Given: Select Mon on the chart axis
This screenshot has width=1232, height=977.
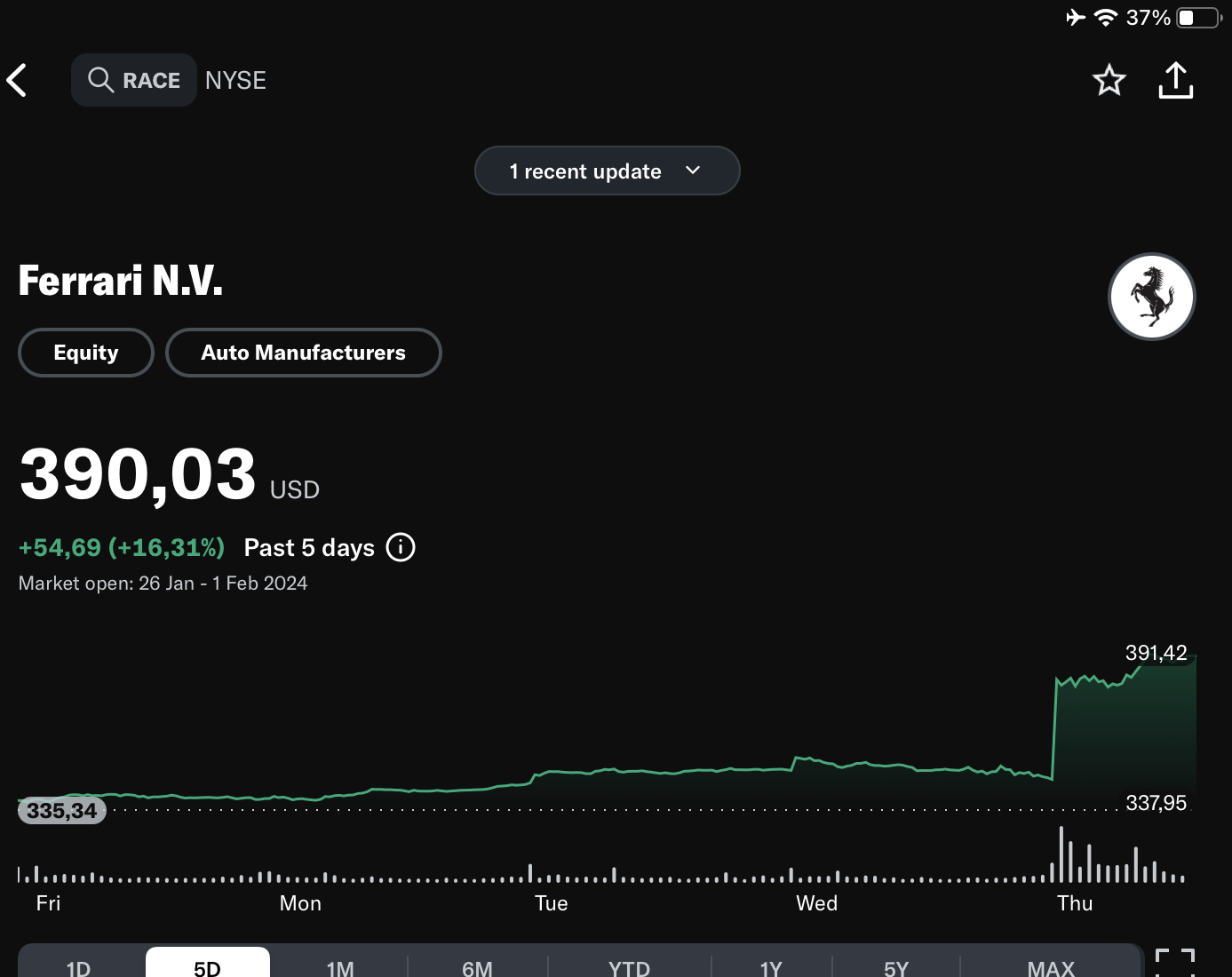Looking at the screenshot, I should click(x=300, y=903).
